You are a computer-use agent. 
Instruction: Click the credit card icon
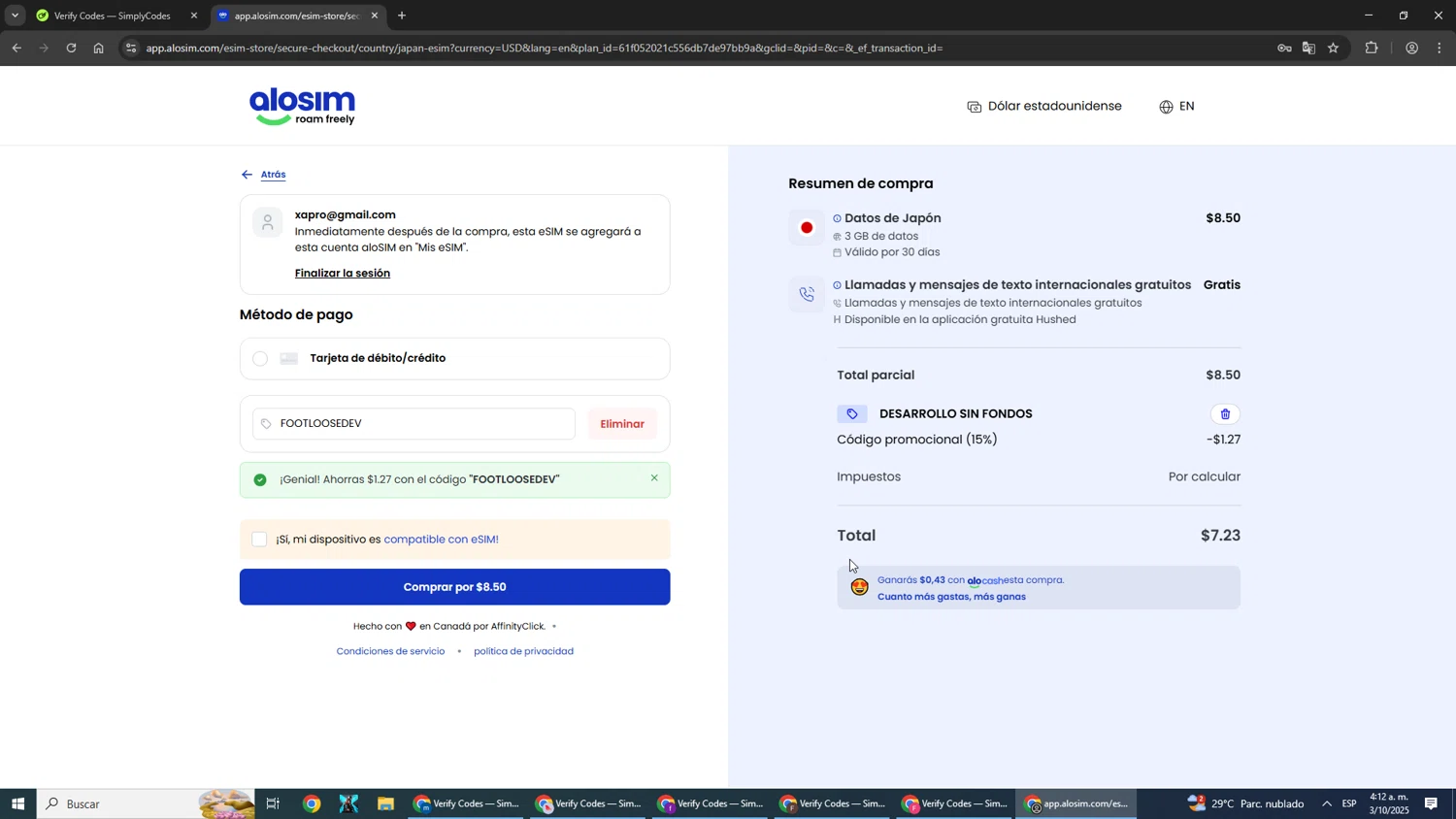[288, 359]
